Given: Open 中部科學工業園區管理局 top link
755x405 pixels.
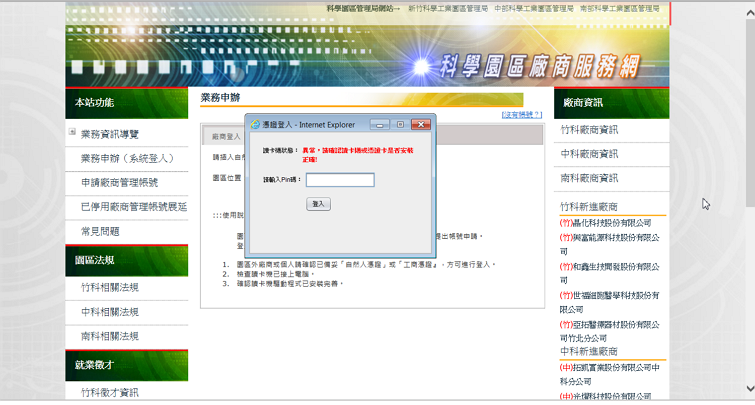Looking at the screenshot, I should [x=534, y=9].
